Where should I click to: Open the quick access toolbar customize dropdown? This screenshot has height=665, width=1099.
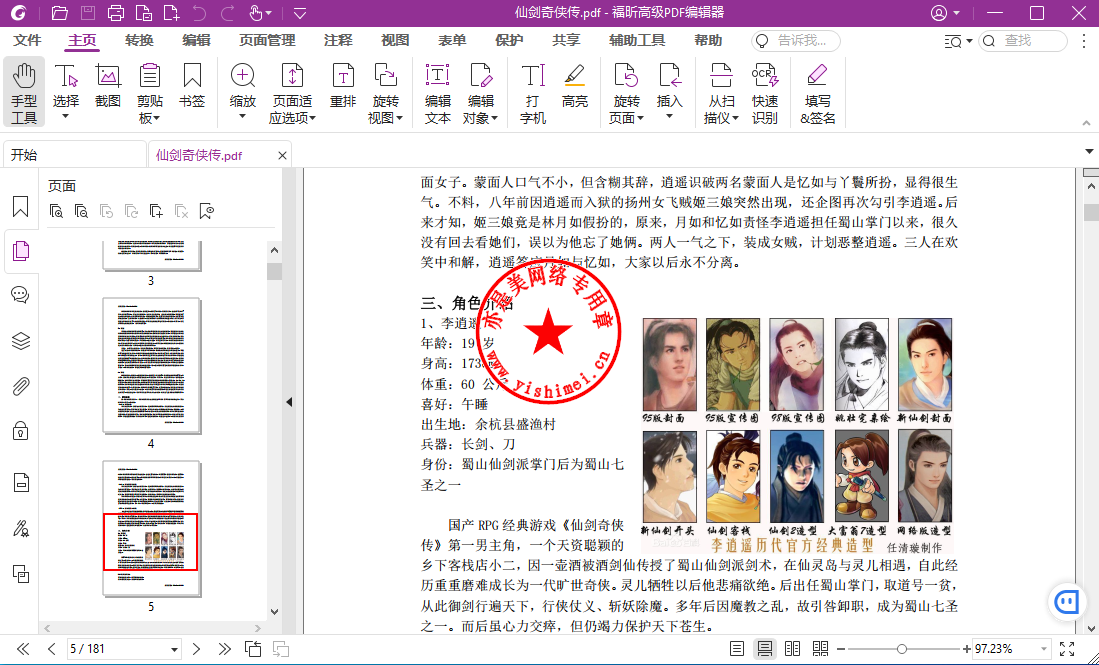coord(300,13)
